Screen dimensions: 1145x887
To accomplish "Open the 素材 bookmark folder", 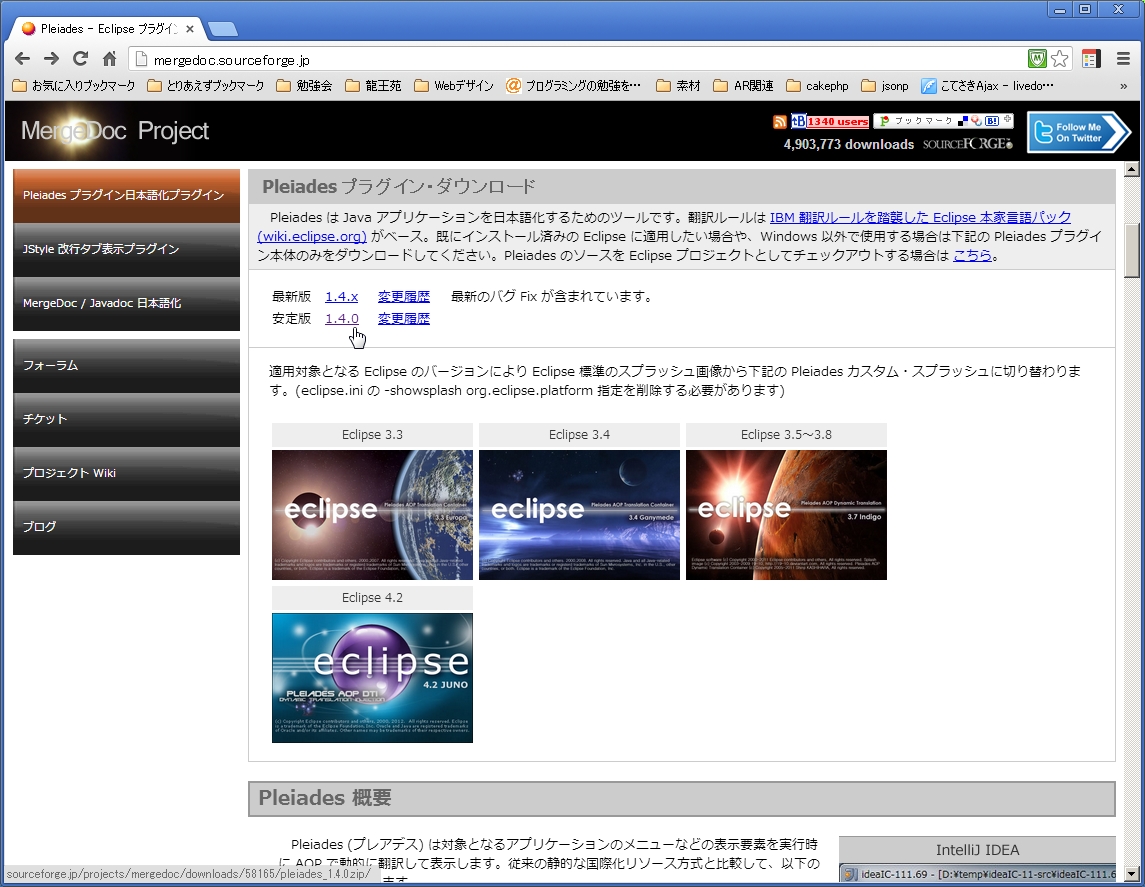I will coord(678,86).
